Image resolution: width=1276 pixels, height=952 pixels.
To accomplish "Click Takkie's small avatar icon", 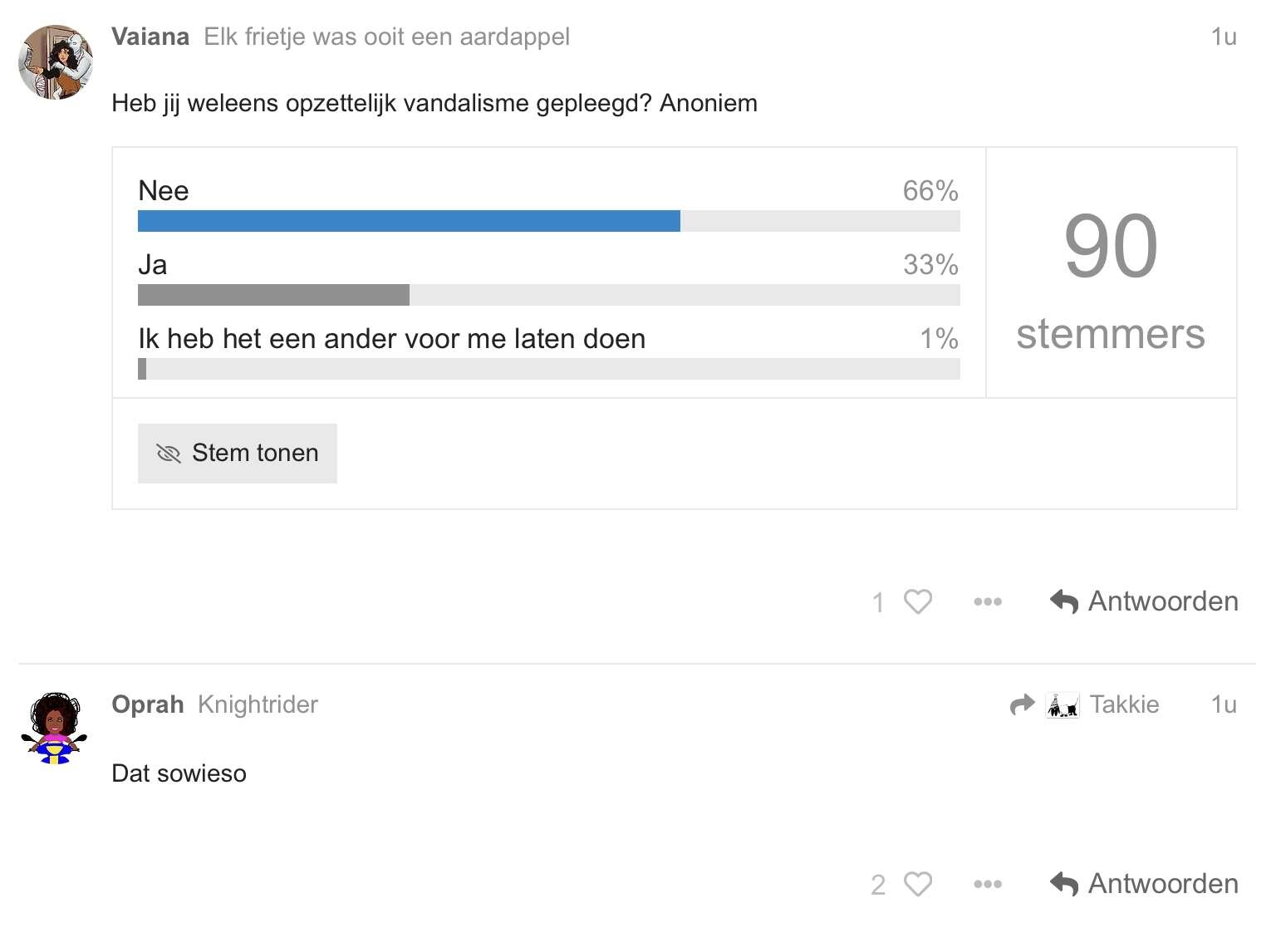I will [1063, 704].
